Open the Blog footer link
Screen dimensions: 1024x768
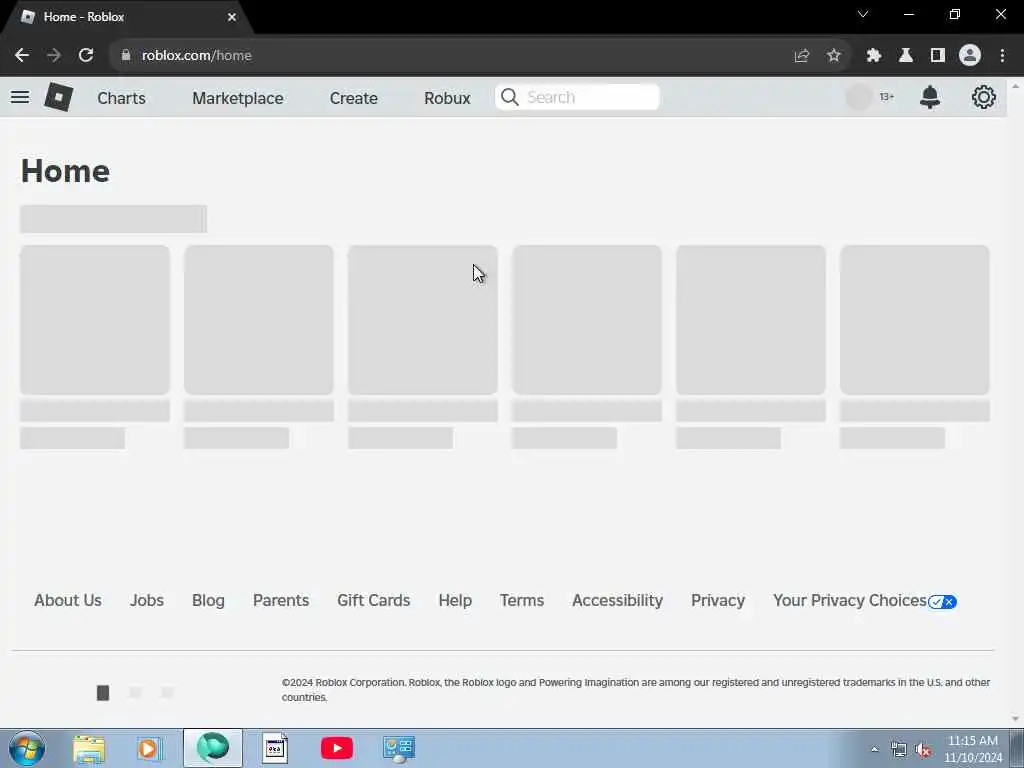208,600
